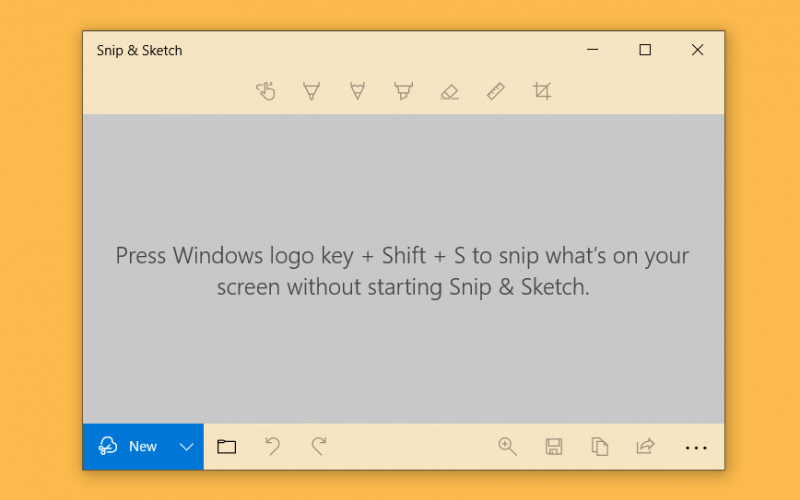Redo the last undone action

319,446
